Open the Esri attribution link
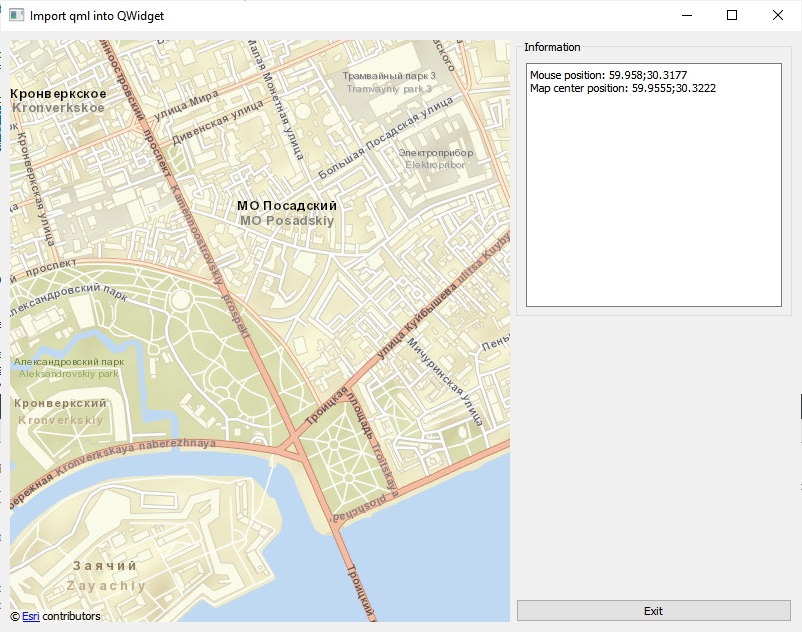The width and height of the screenshot is (802, 632). point(30,616)
